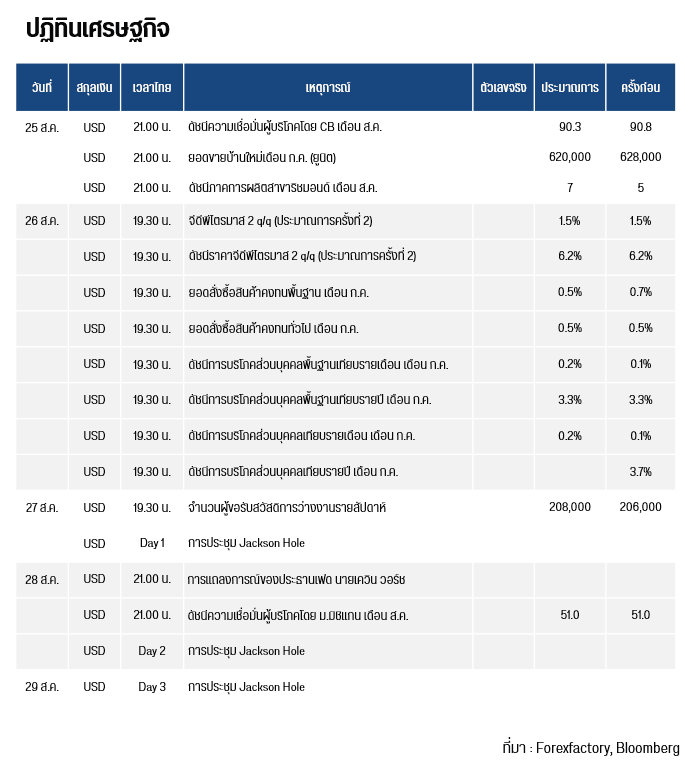Click the เวลาไทย column header

tap(152, 87)
